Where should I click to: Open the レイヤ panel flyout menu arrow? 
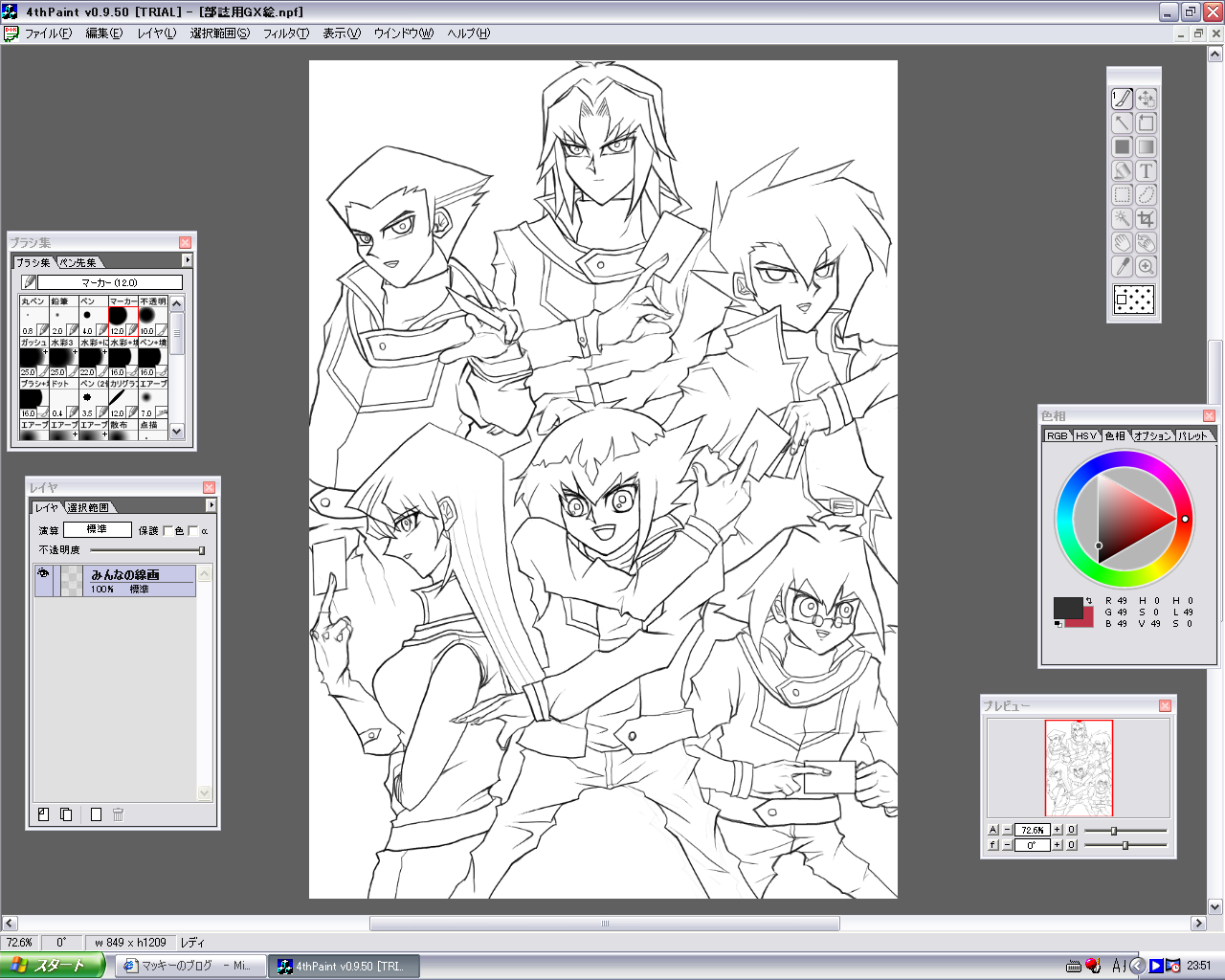pos(211,505)
